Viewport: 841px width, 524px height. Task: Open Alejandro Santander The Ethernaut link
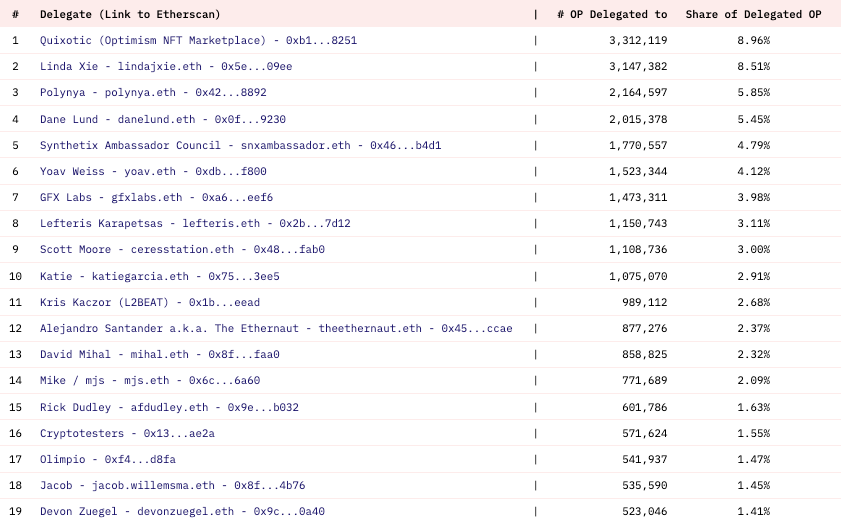pos(276,328)
